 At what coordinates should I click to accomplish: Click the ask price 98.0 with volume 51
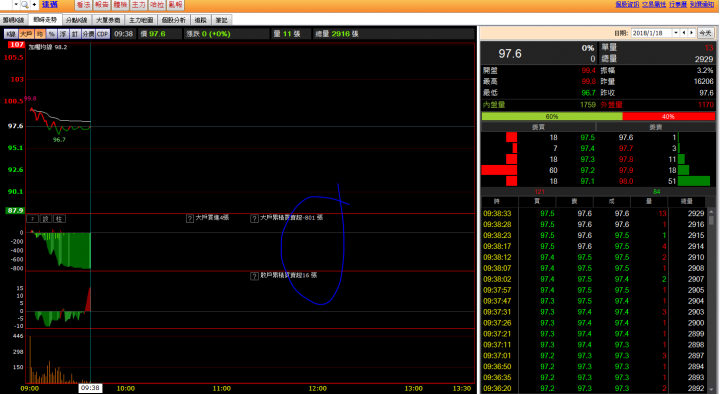(625, 181)
